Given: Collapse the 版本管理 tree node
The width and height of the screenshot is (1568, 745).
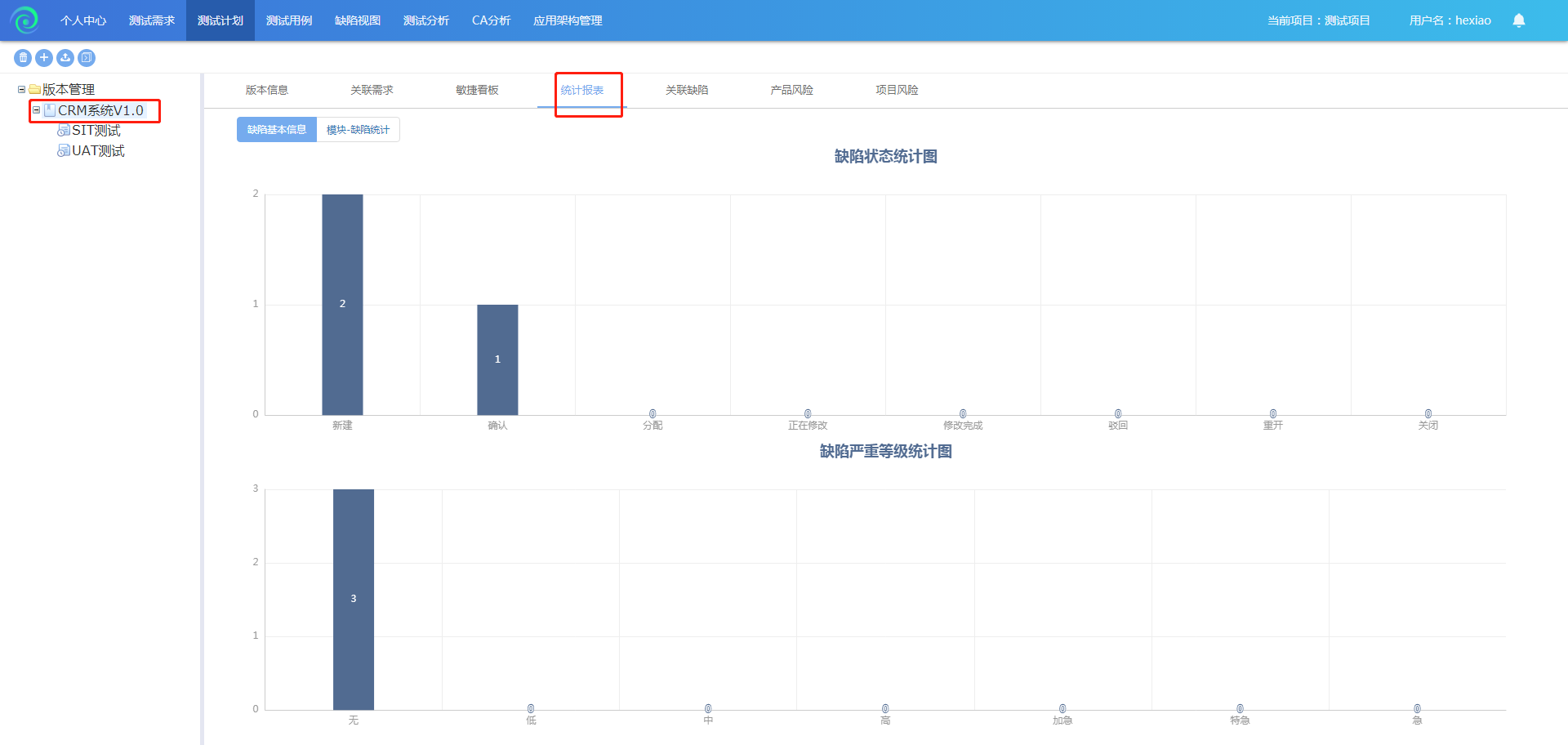Looking at the screenshot, I should click(21, 90).
